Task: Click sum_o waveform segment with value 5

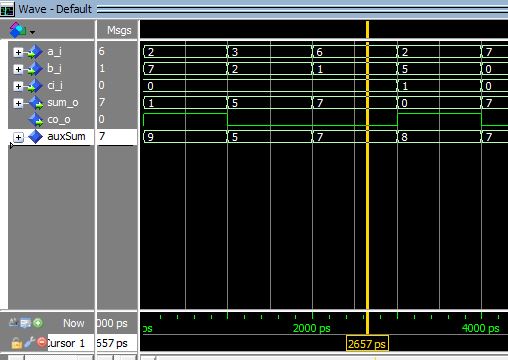Action: tap(270, 103)
